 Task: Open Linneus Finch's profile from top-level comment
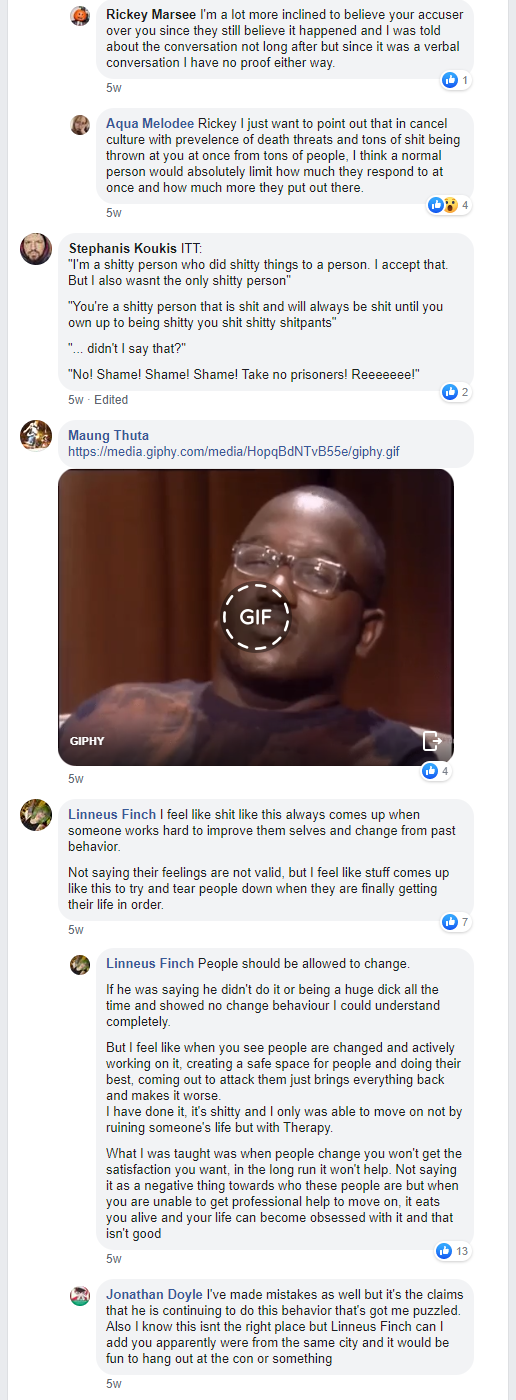110,815
